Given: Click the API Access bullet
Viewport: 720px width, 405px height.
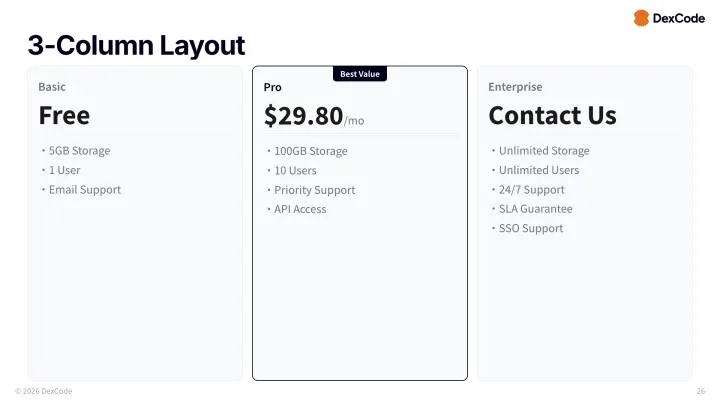Looking at the screenshot, I should (300, 209).
